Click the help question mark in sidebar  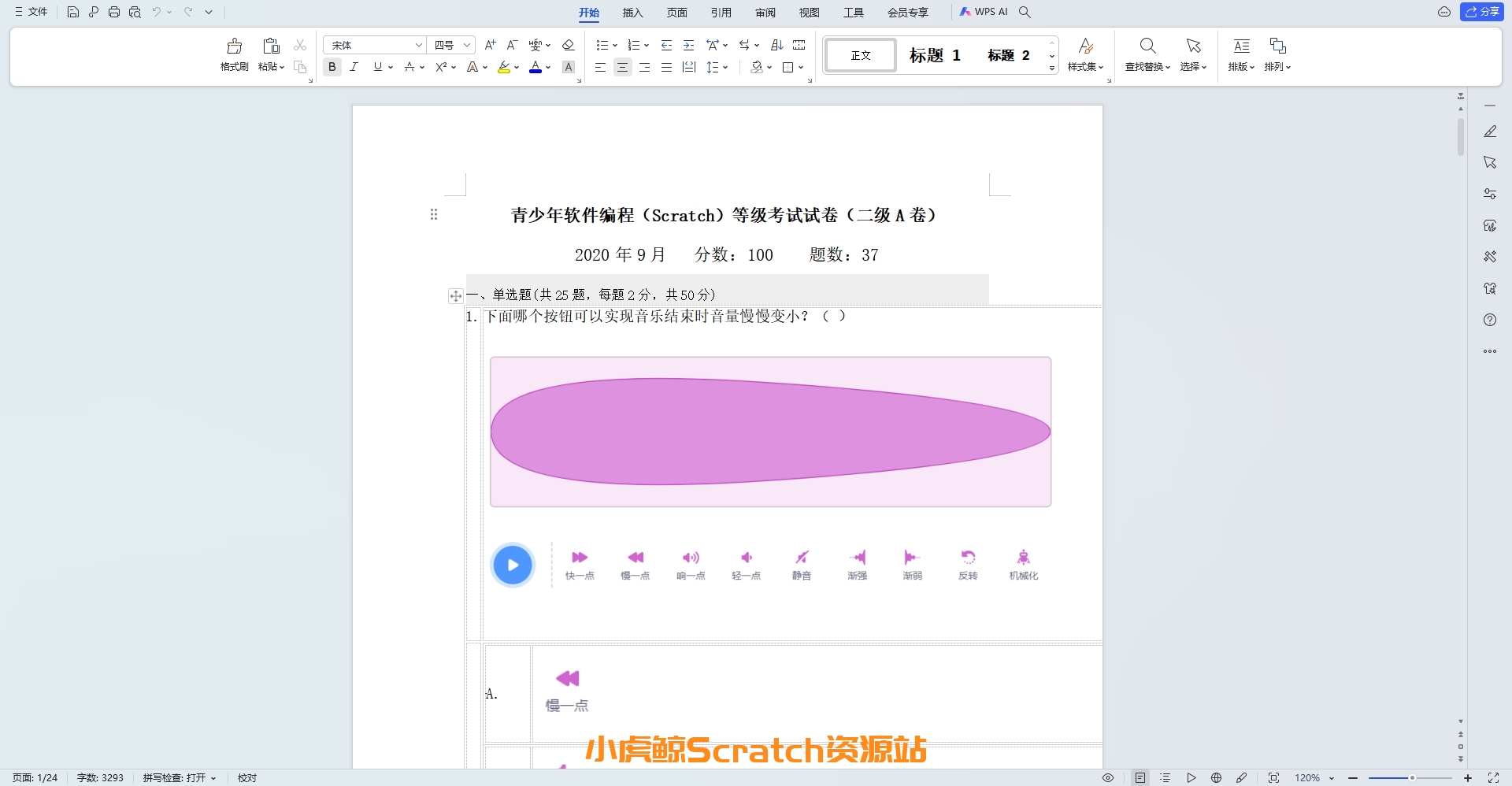coord(1490,320)
